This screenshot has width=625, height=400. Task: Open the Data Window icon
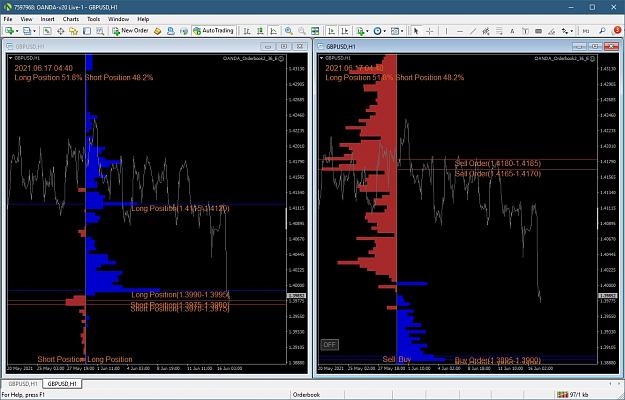61,31
